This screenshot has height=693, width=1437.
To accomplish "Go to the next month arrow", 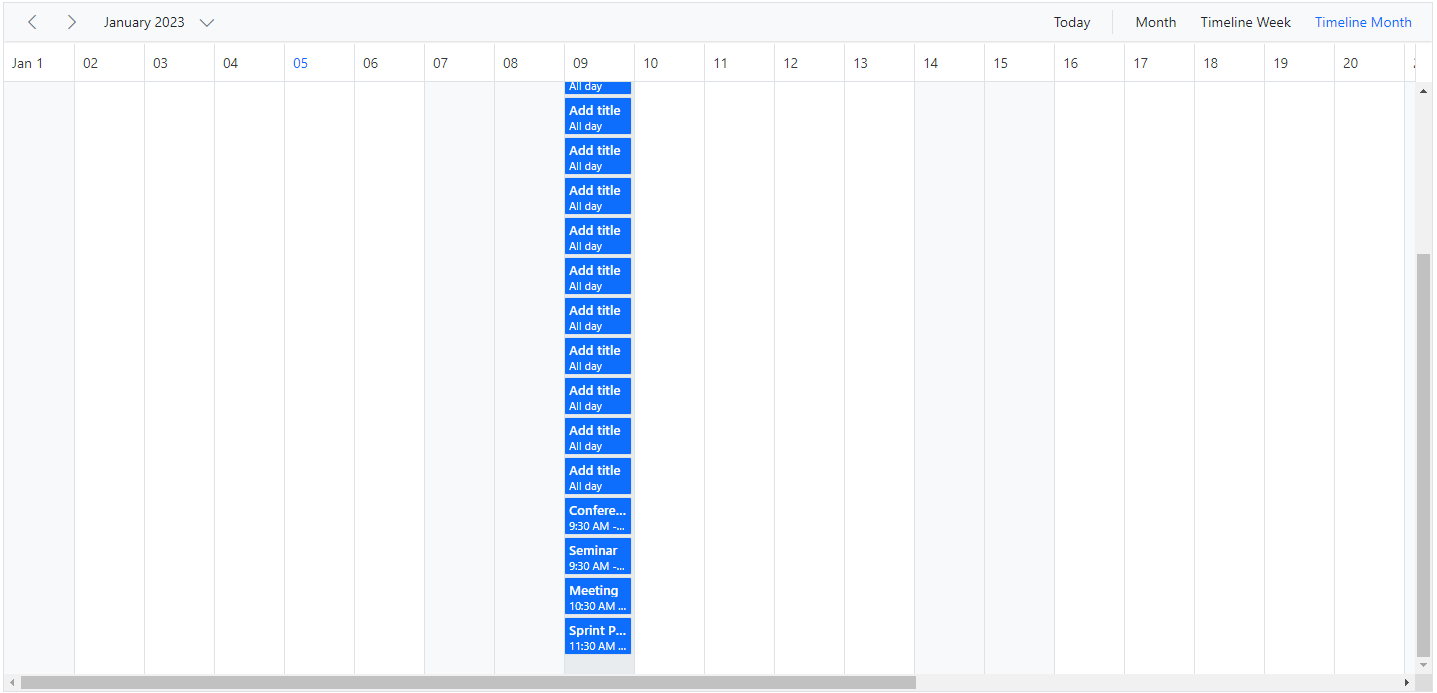I will tap(71, 22).
